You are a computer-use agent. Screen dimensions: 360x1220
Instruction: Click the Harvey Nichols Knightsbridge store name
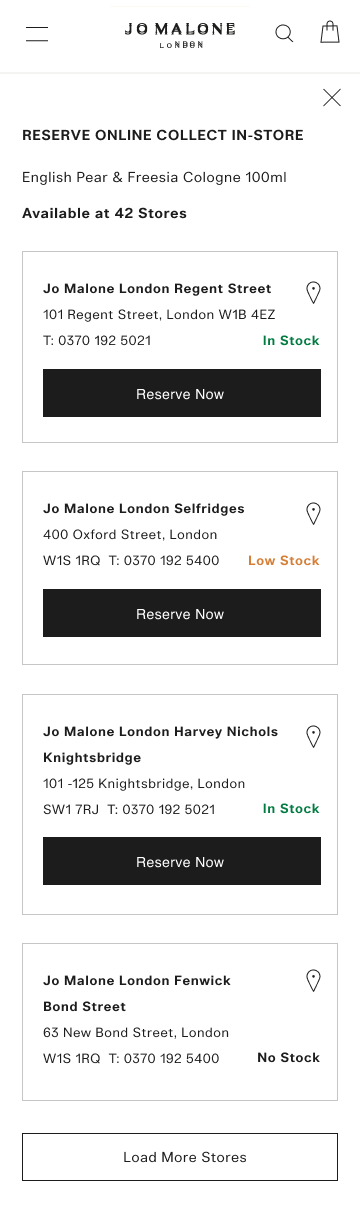161,745
